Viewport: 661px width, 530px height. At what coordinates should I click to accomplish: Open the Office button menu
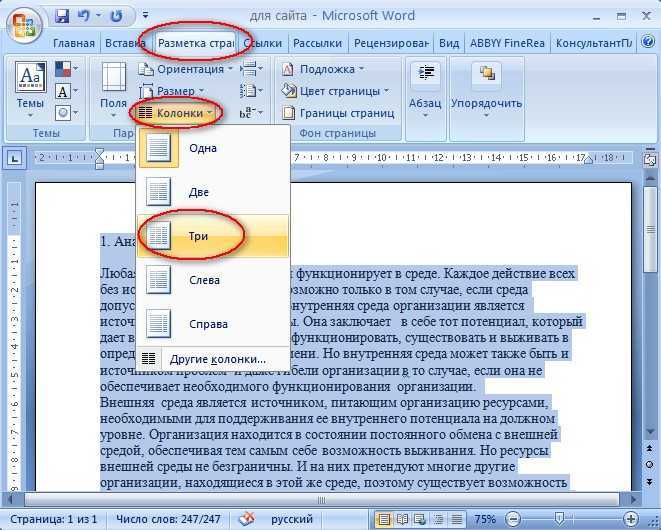tap(24, 24)
